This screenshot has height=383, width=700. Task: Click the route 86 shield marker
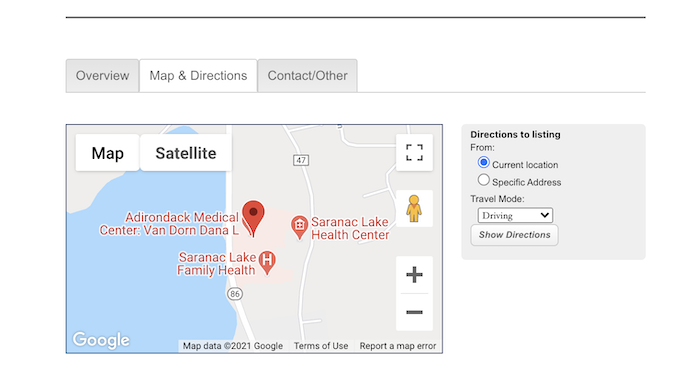tap(235, 294)
